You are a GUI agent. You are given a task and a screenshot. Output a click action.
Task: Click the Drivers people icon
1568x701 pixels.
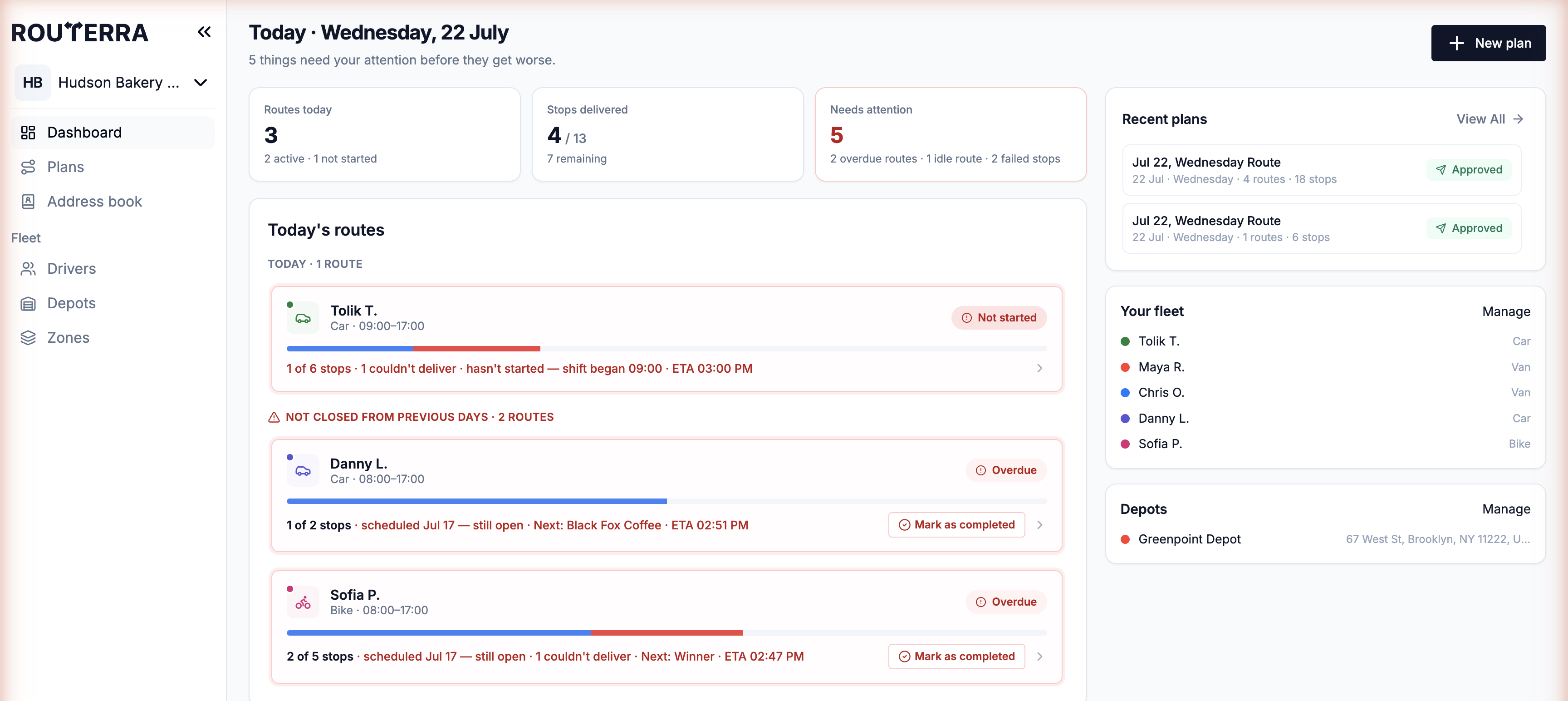pyautogui.click(x=28, y=269)
